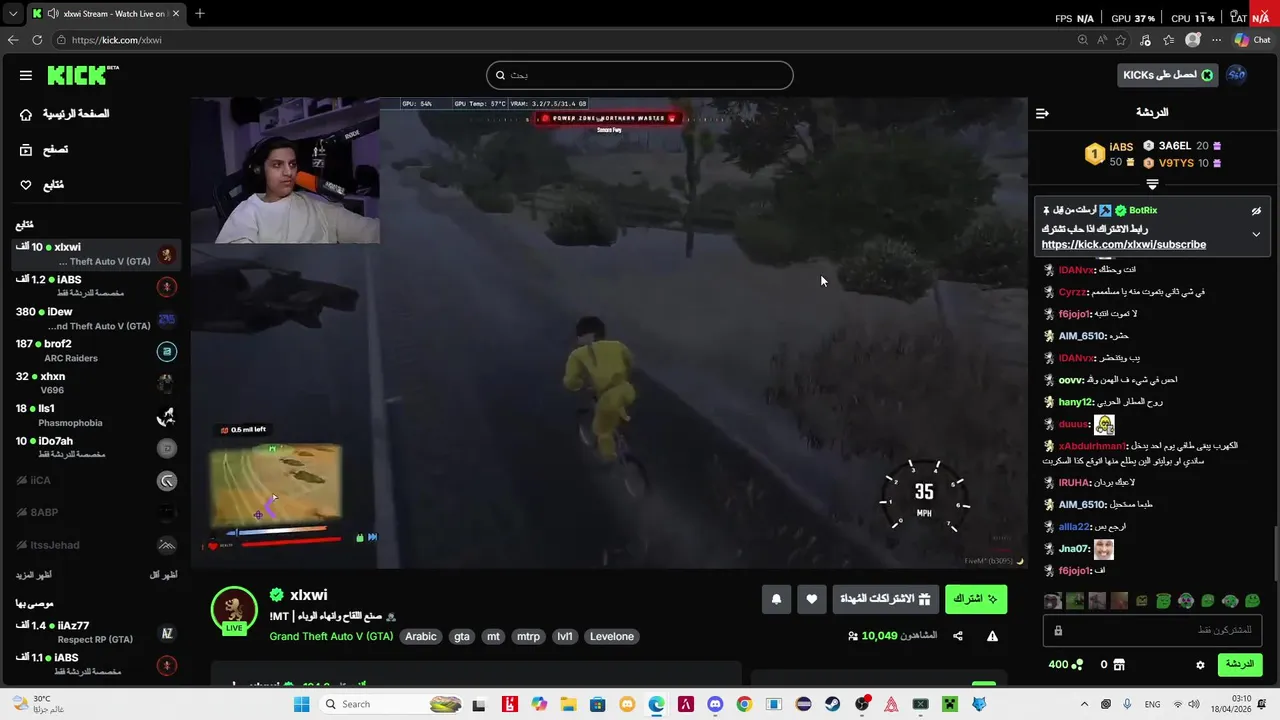Click username xAbdulrhman1 in chat
Viewport: 1280px width, 720px height.
tap(1092, 446)
